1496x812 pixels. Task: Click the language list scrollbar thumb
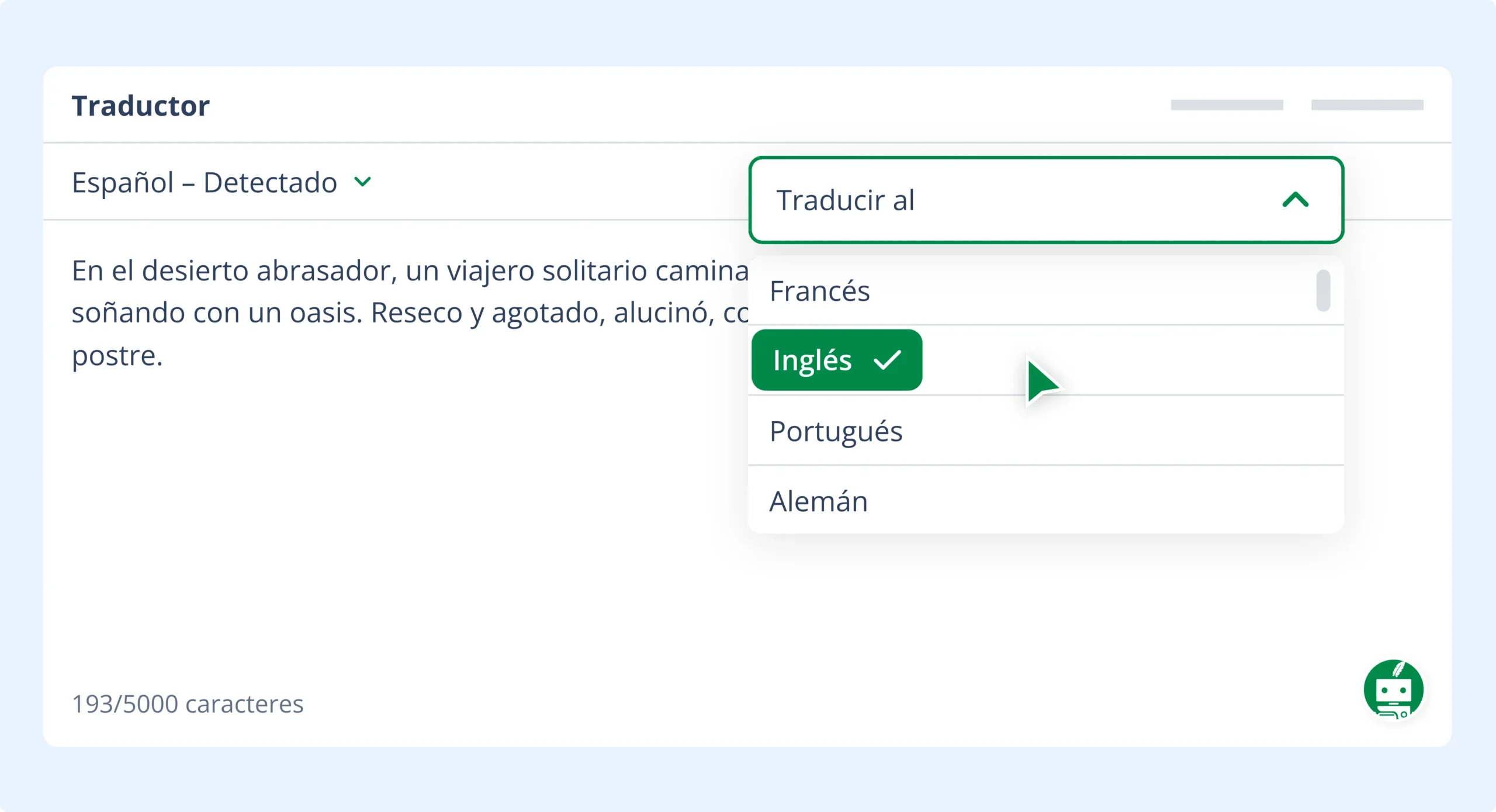click(1323, 290)
